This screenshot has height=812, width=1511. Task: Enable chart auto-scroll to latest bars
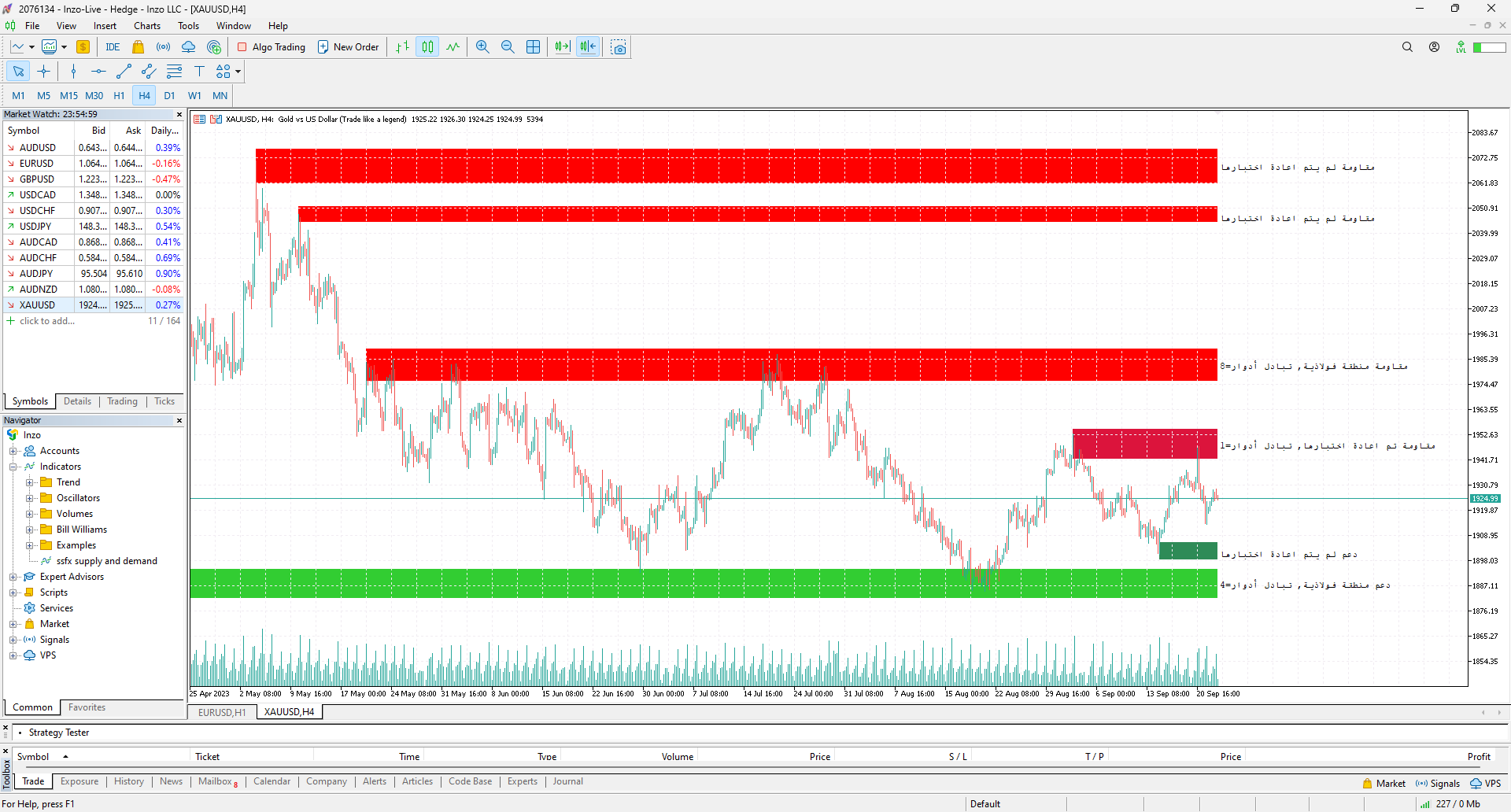tap(562, 46)
